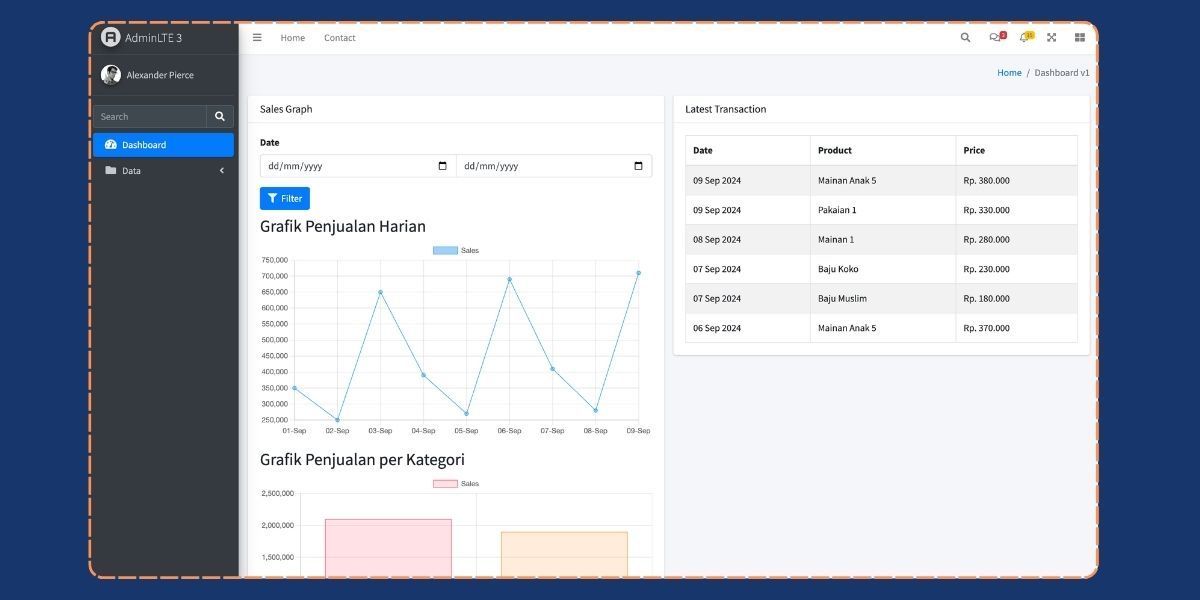The width and height of the screenshot is (1200, 600).
Task: Toggle the sidebar with the hamburger icon
Action: pyautogui.click(x=257, y=37)
